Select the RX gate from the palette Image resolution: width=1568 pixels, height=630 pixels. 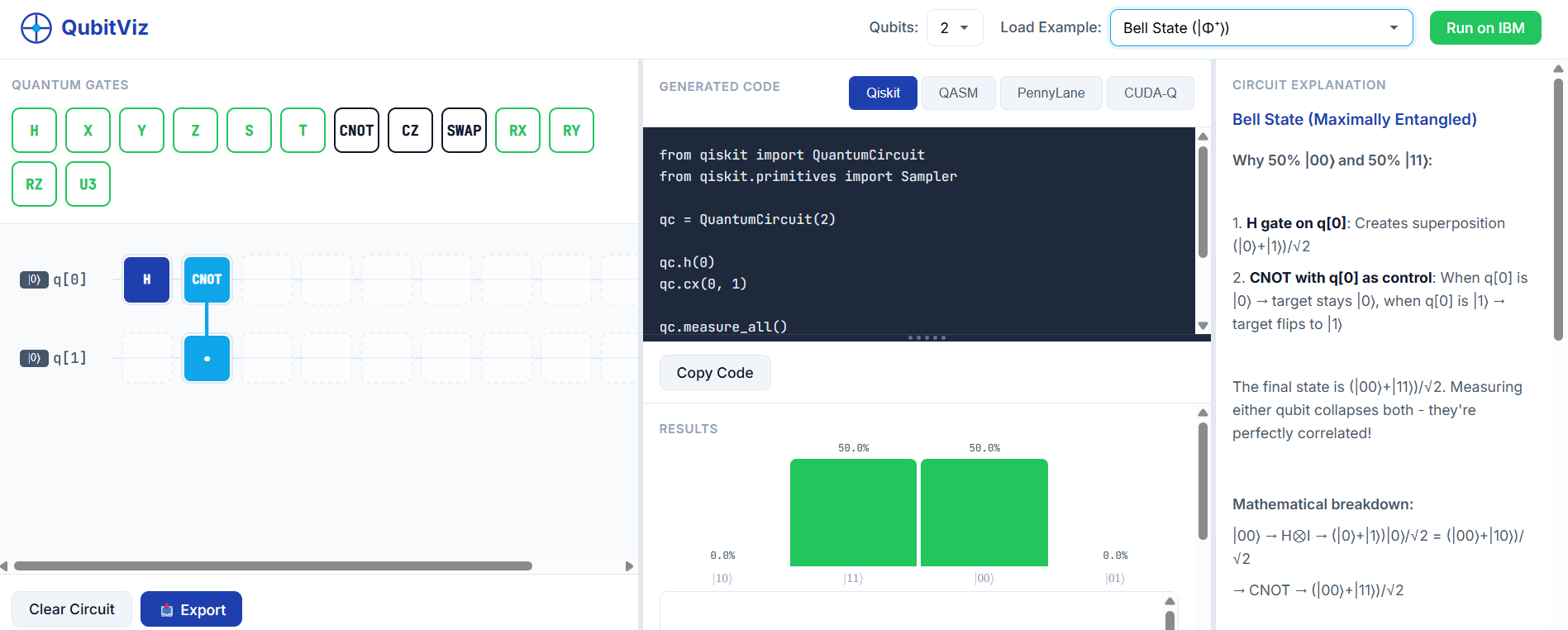[x=517, y=131]
